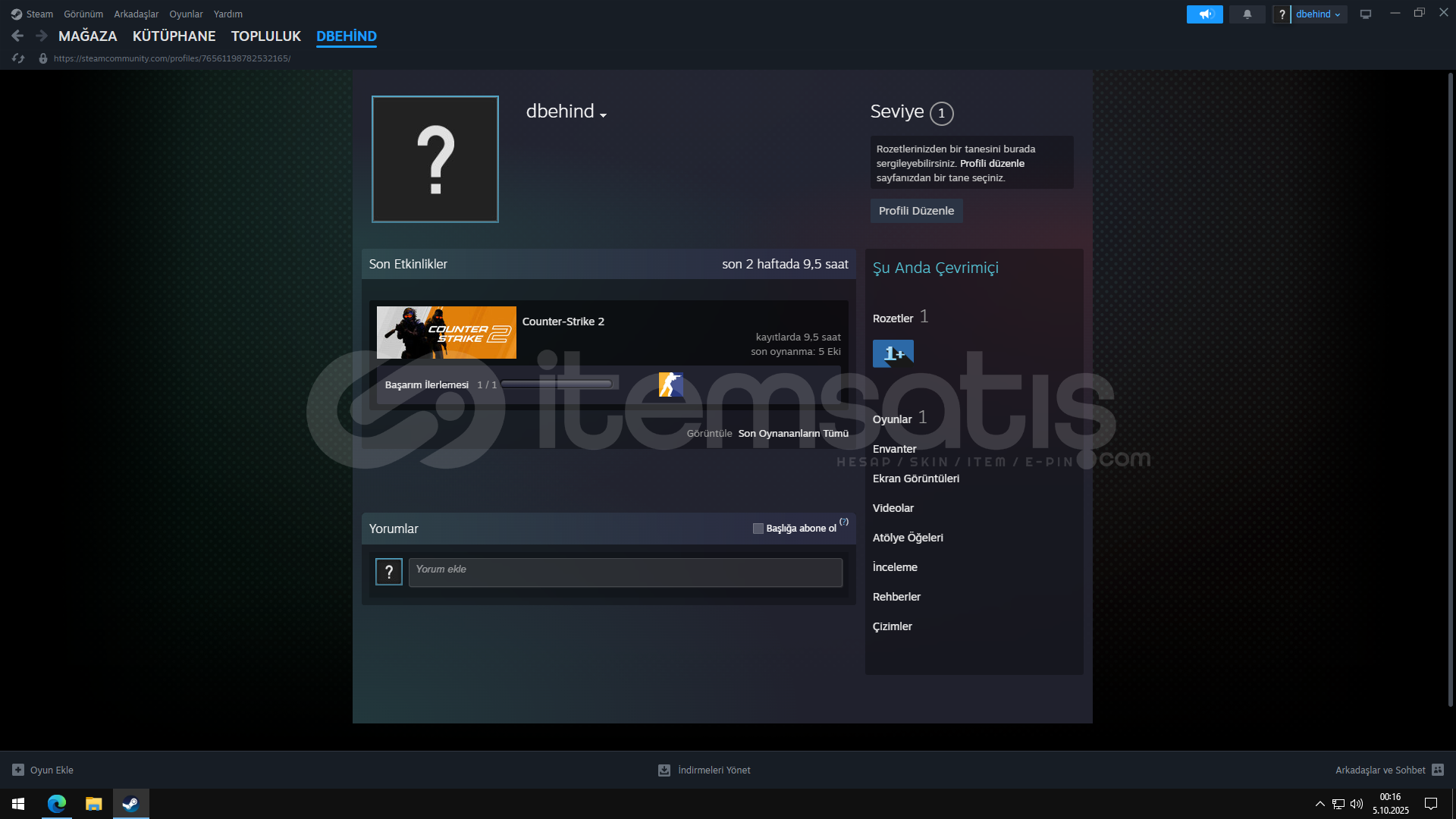Click the page reload icon

point(18,58)
